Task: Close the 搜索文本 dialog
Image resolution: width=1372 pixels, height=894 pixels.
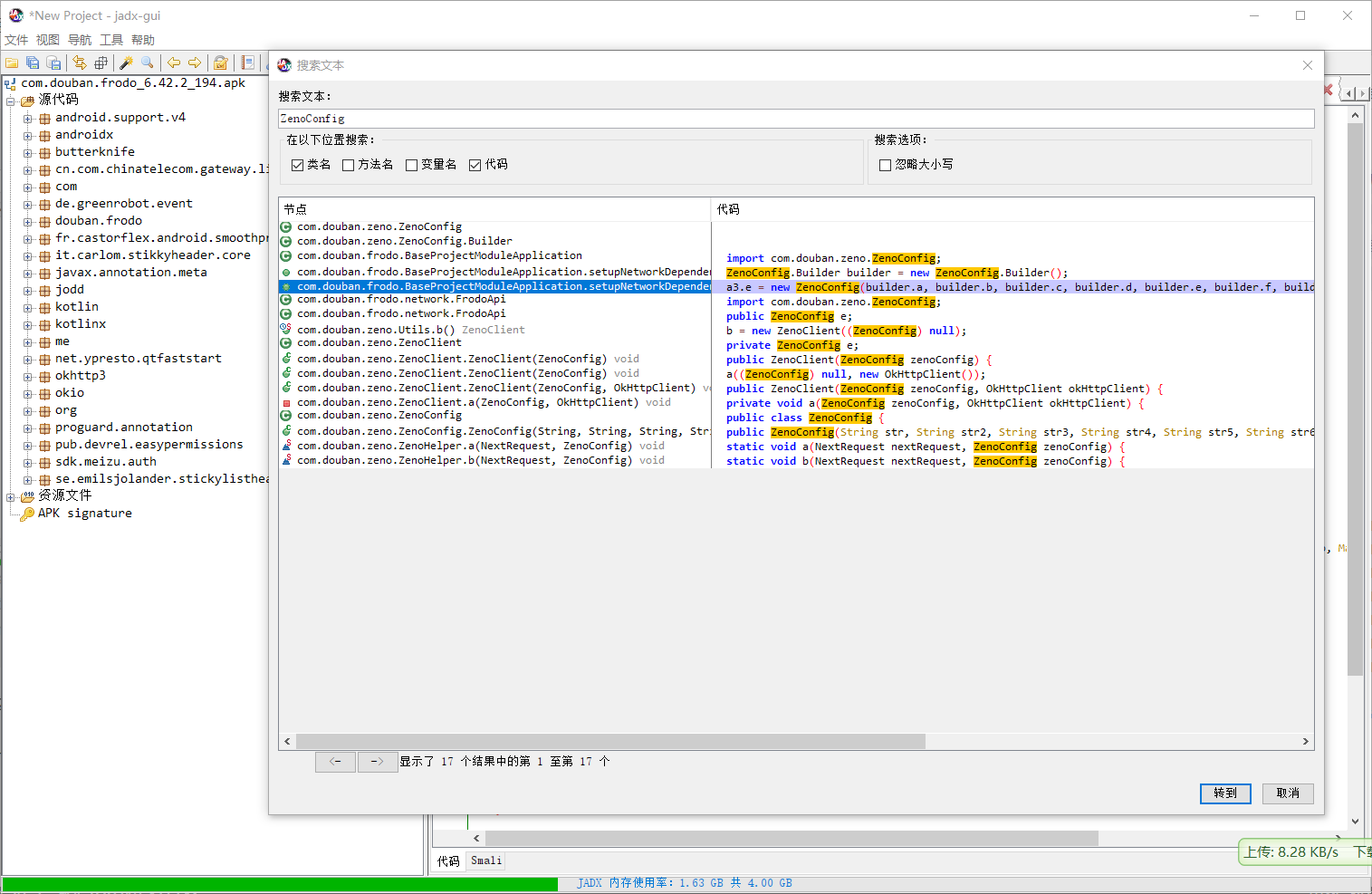Action: [x=1307, y=65]
